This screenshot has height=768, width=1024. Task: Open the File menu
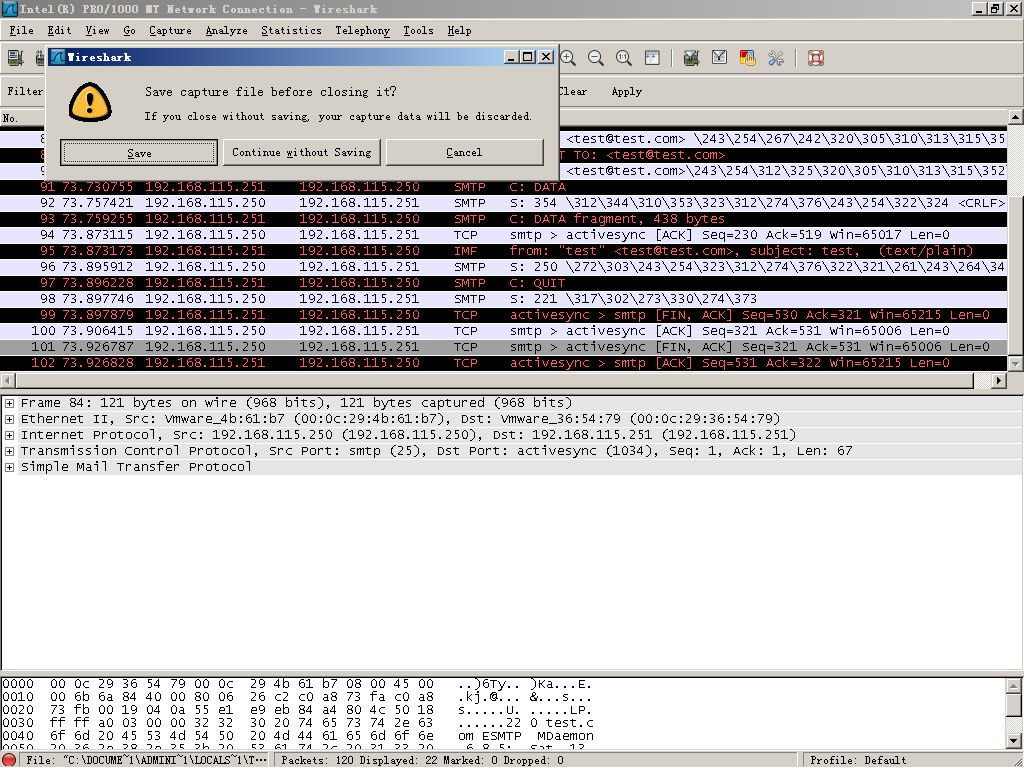pos(21,30)
